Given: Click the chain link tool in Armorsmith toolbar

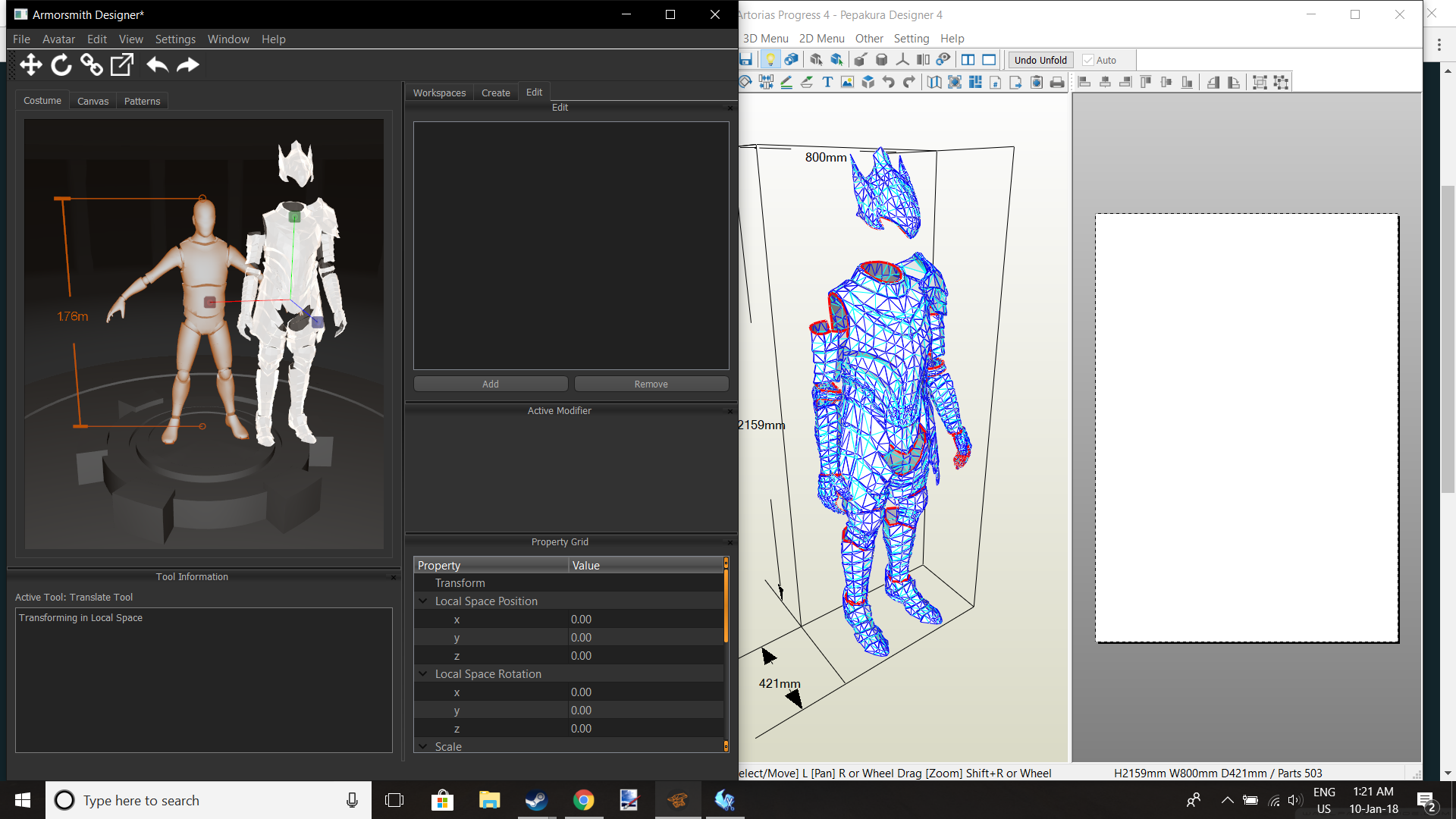Looking at the screenshot, I should pyautogui.click(x=92, y=65).
